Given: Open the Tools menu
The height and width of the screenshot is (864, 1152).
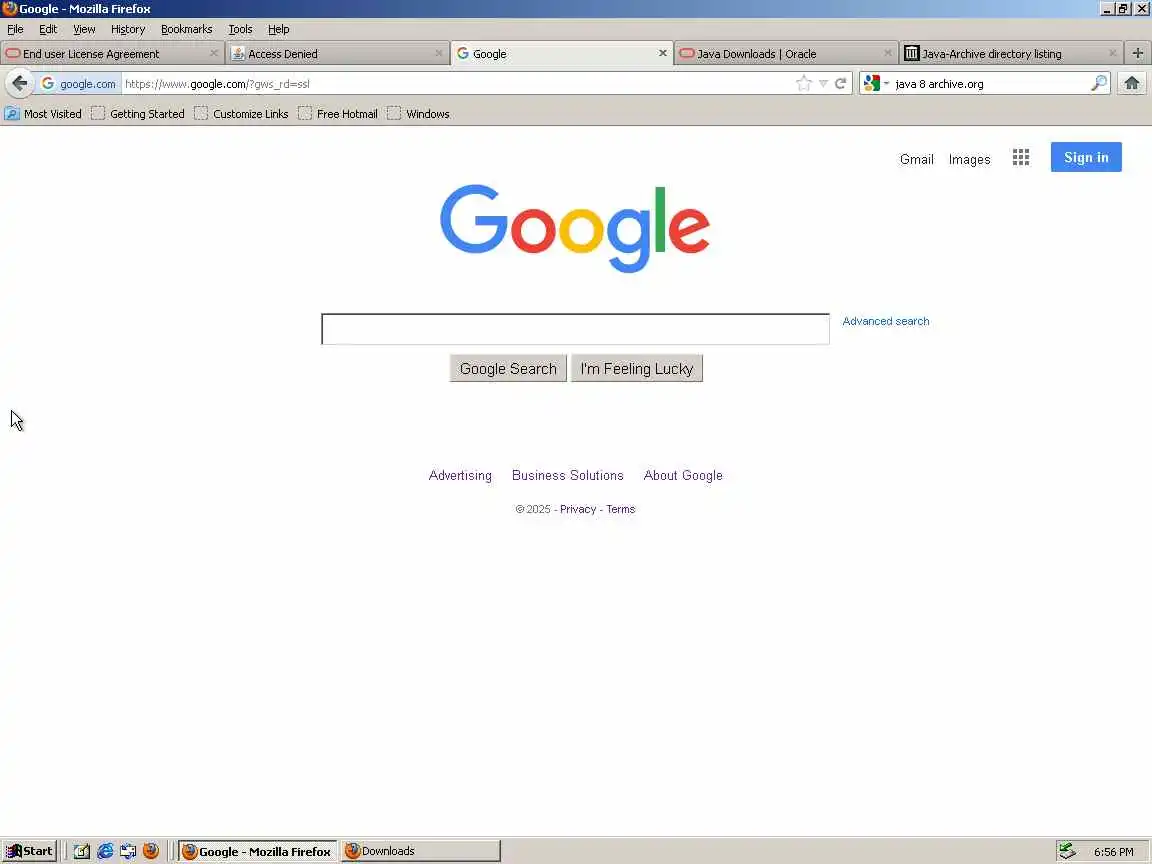Looking at the screenshot, I should [240, 29].
